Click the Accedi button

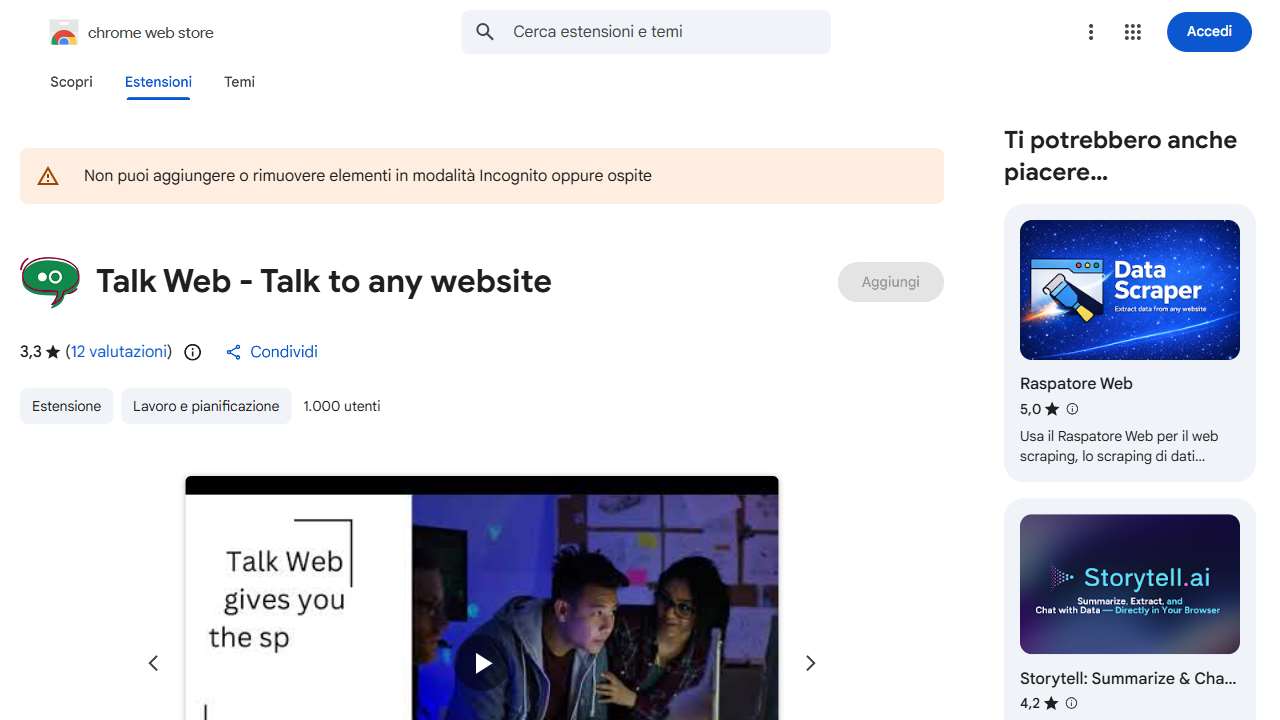click(1209, 31)
